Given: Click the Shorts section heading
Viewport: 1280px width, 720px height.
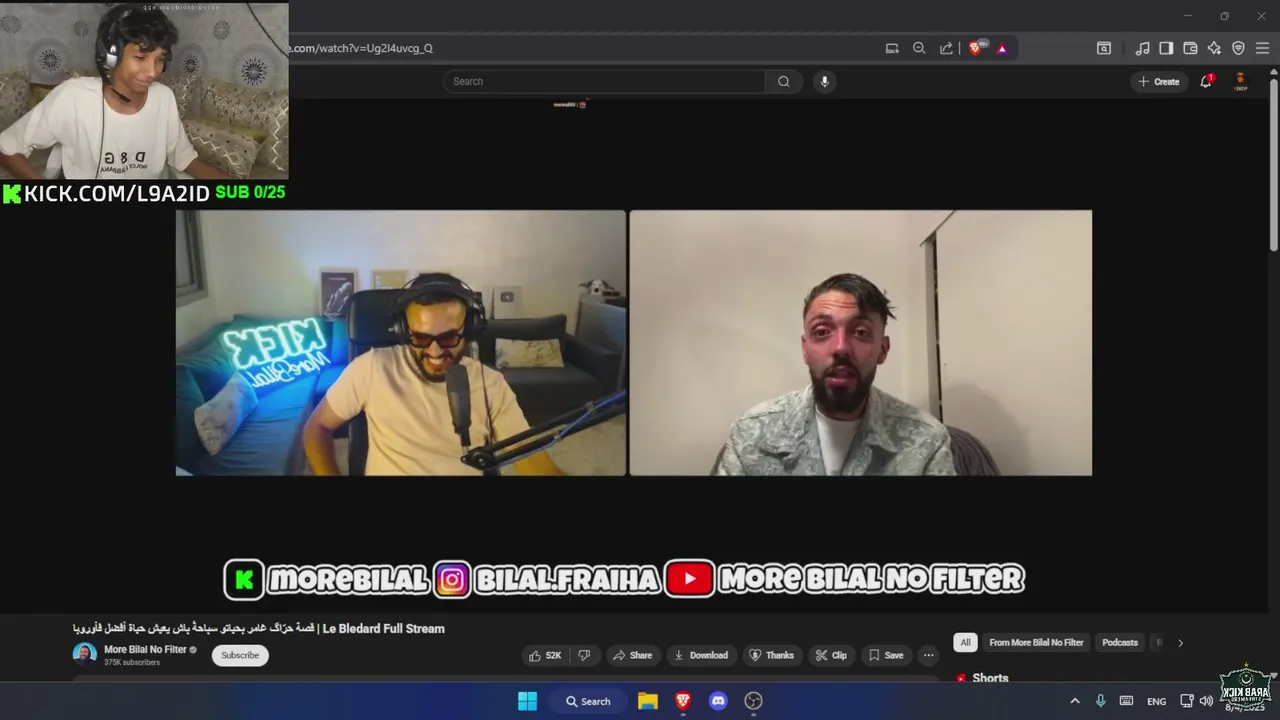Looking at the screenshot, I should (990, 678).
